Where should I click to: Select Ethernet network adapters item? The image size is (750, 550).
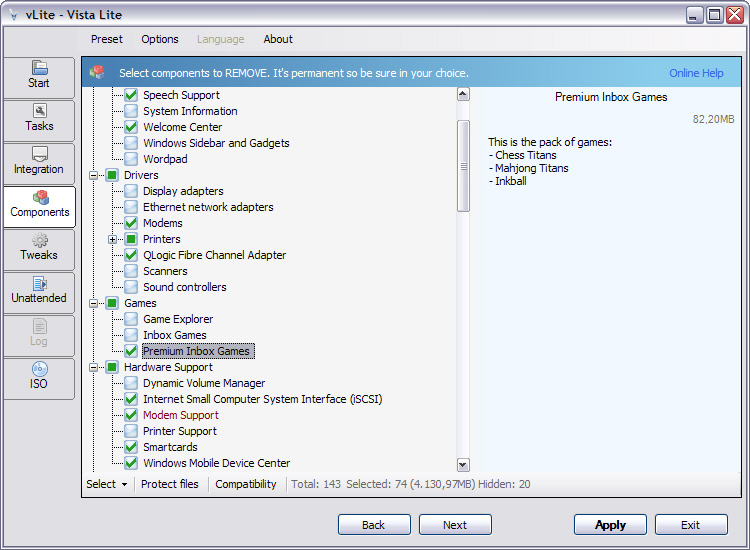(208, 207)
